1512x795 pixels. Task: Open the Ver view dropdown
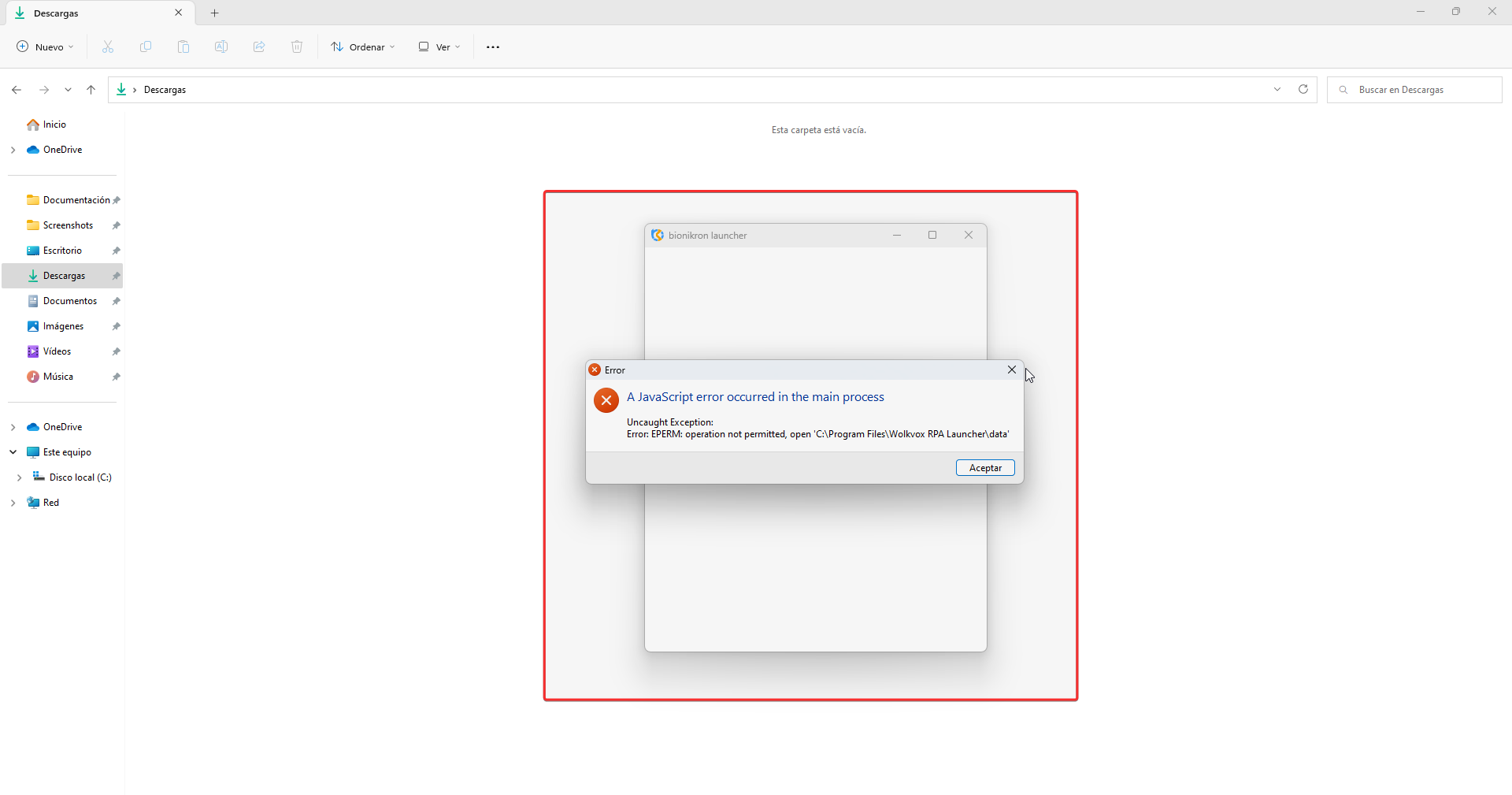(439, 47)
